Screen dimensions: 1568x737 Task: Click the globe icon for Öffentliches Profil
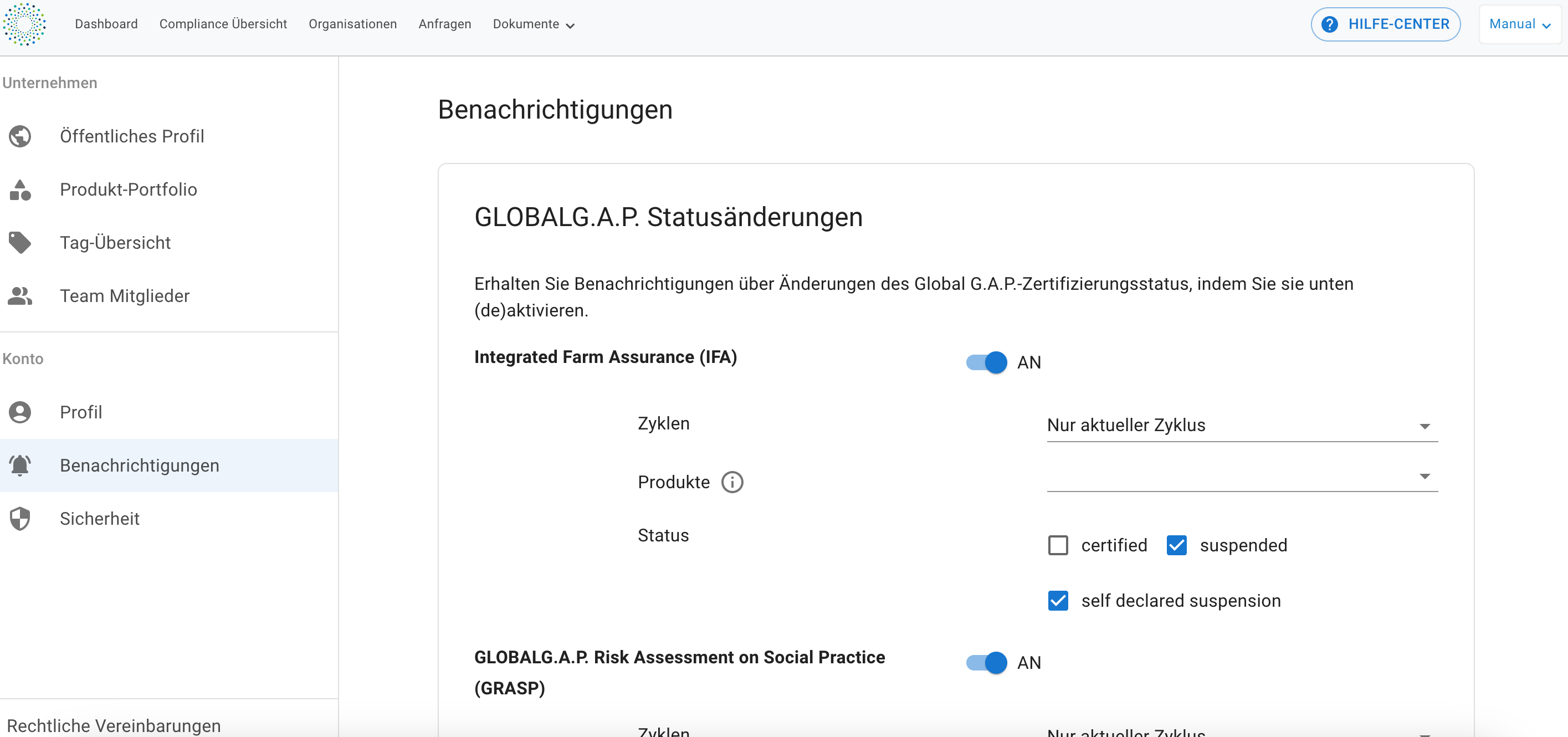click(x=20, y=136)
